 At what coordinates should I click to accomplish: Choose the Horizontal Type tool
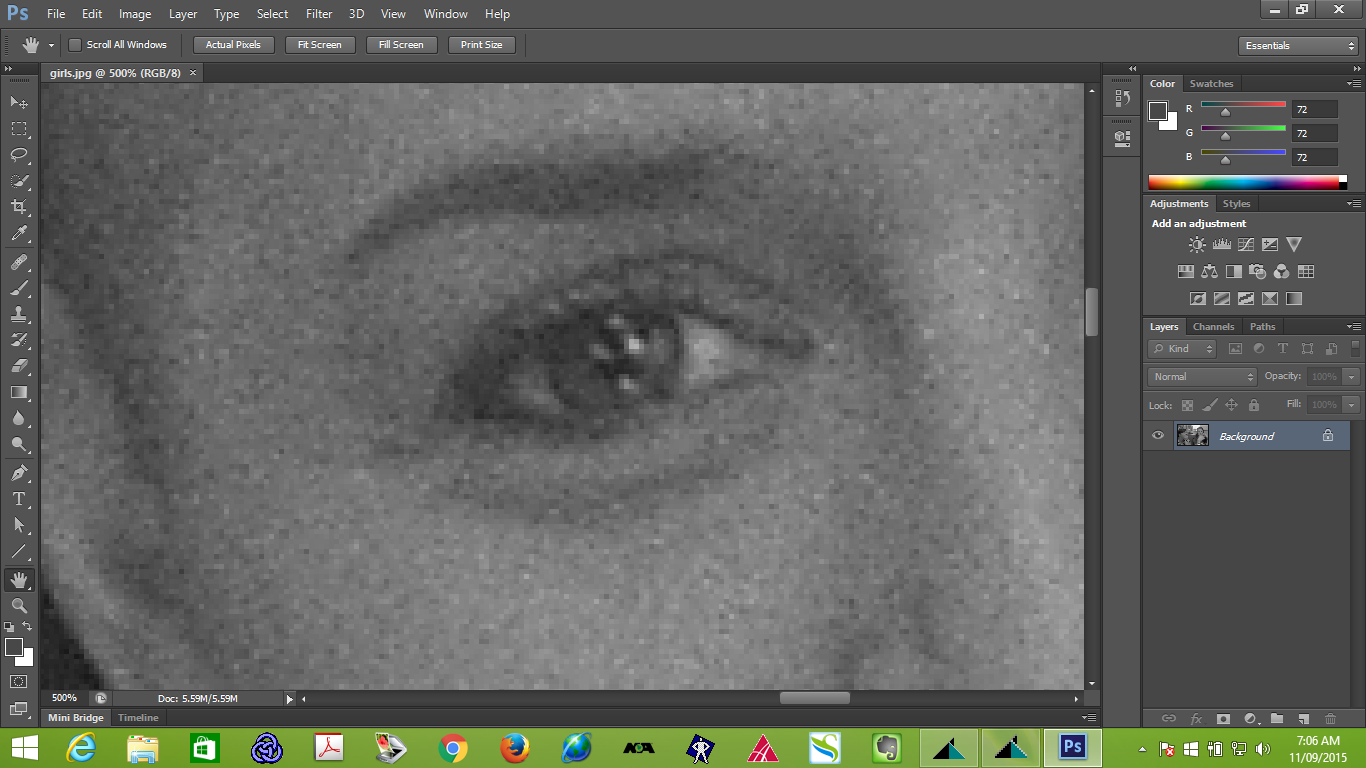19,499
